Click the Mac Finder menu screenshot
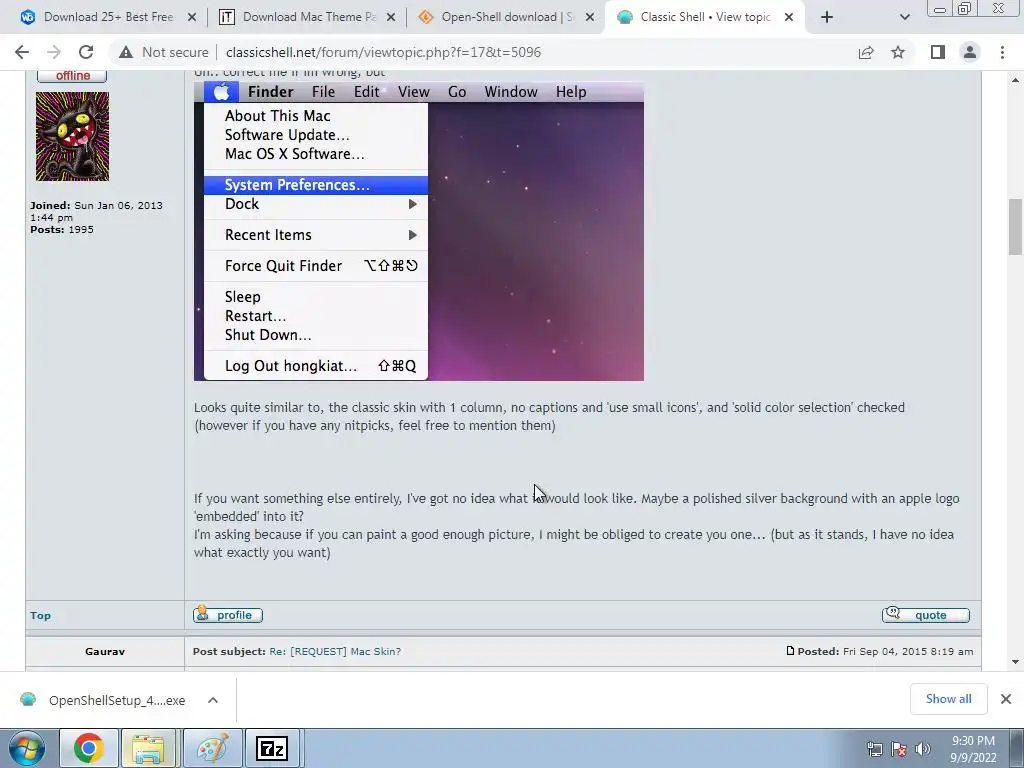 [419, 231]
